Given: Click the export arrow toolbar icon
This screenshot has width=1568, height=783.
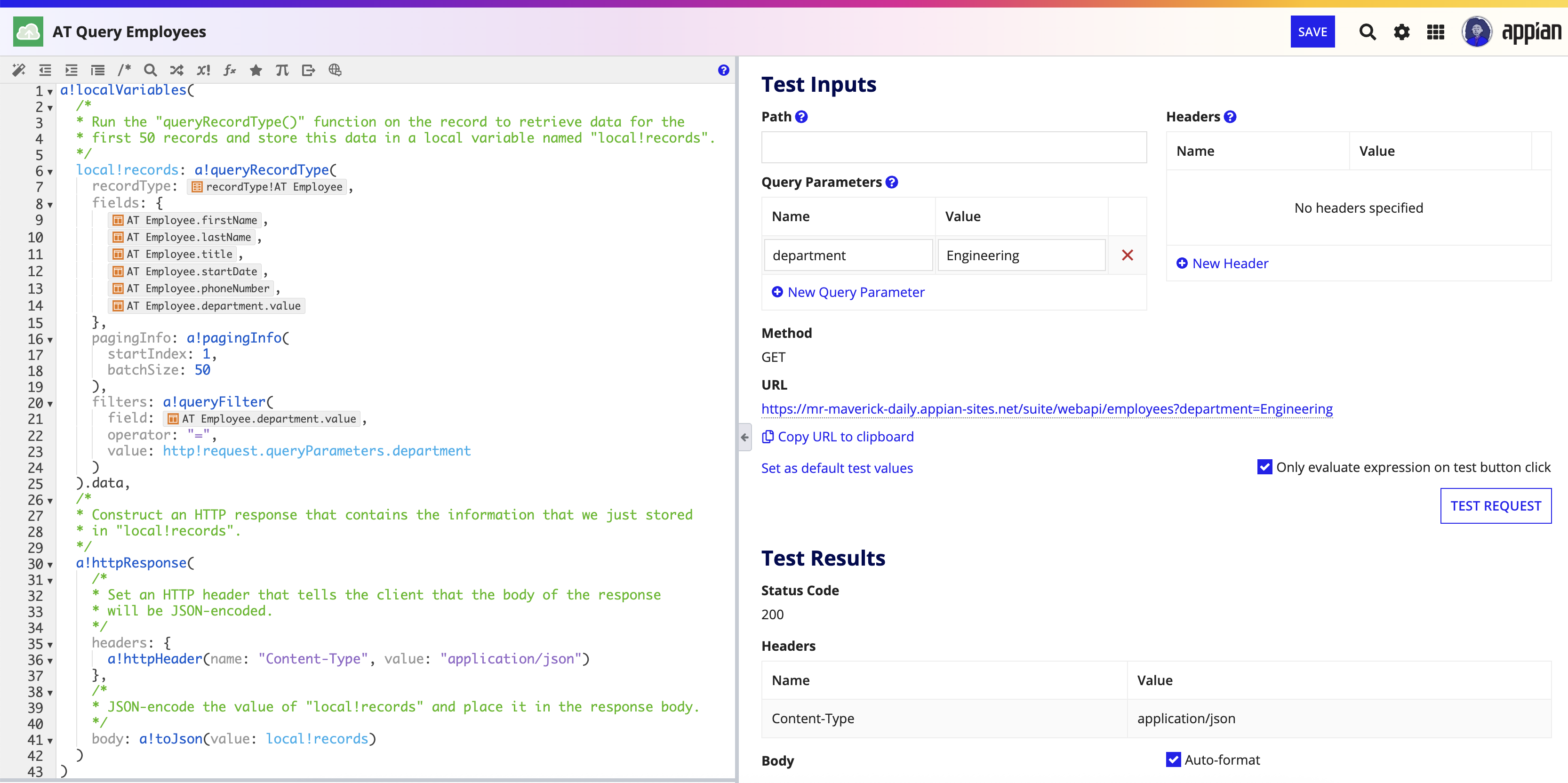Looking at the screenshot, I should click(309, 70).
